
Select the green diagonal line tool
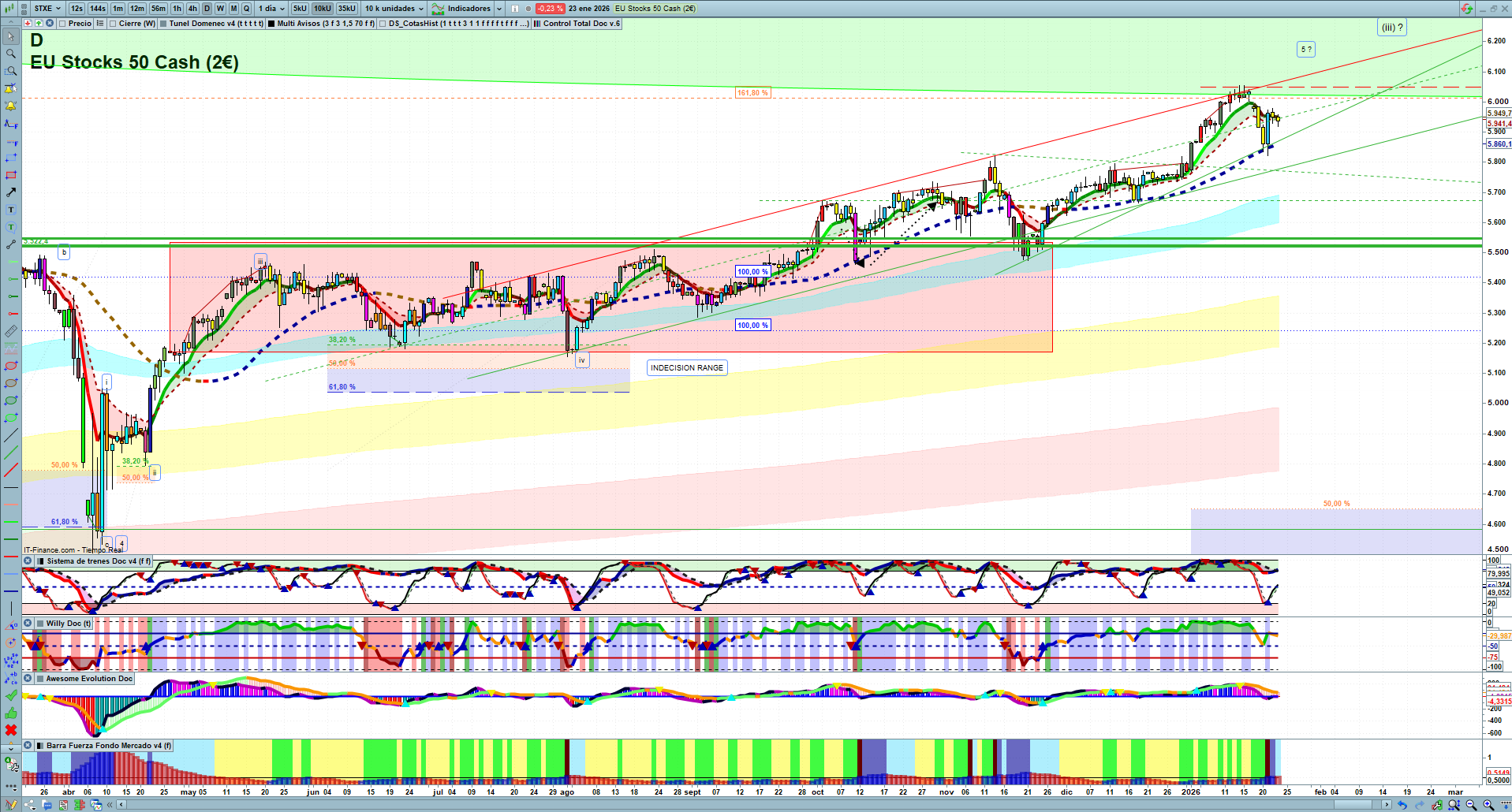pyautogui.click(x=11, y=453)
